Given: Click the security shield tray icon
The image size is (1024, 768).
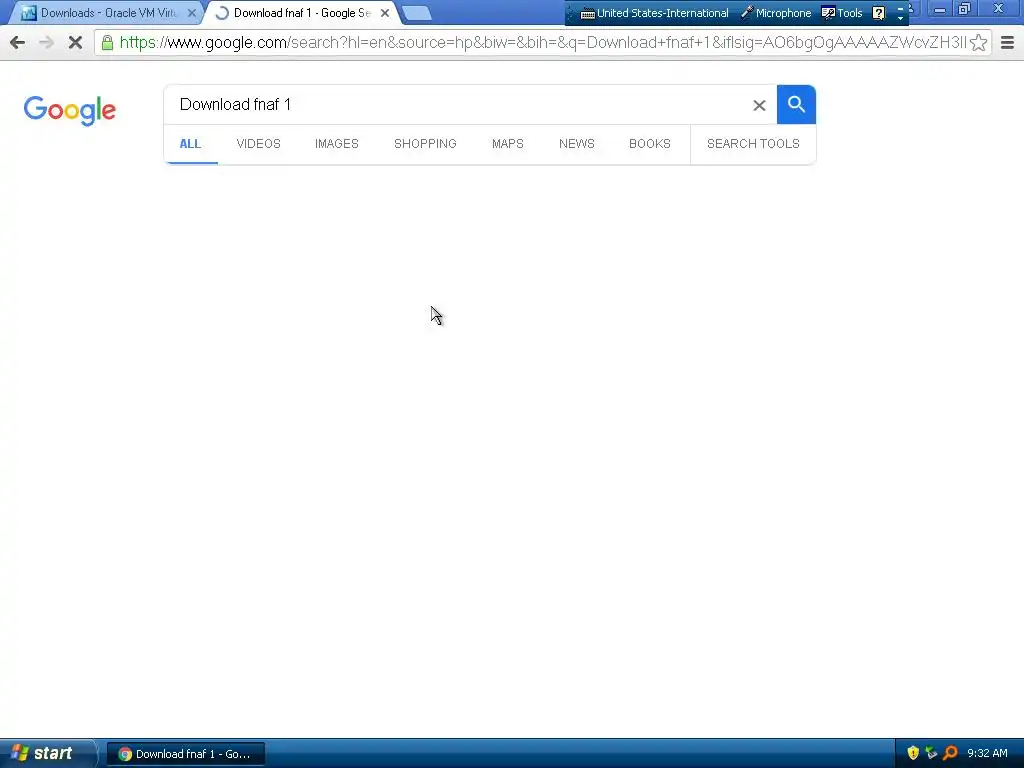Looking at the screenshot, I should [913, 753].
